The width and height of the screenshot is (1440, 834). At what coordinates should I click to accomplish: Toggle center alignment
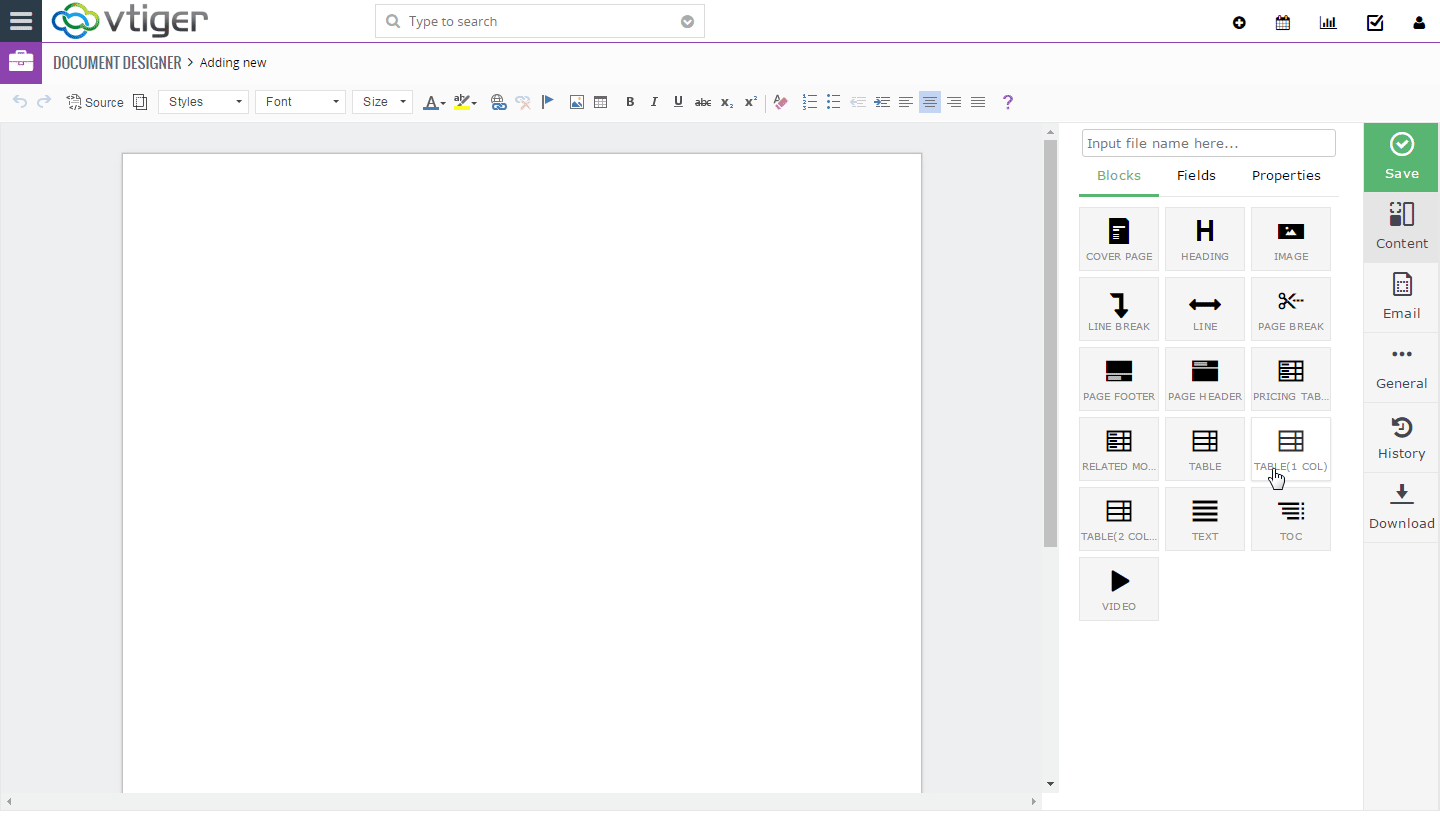(x=930, y=102)
